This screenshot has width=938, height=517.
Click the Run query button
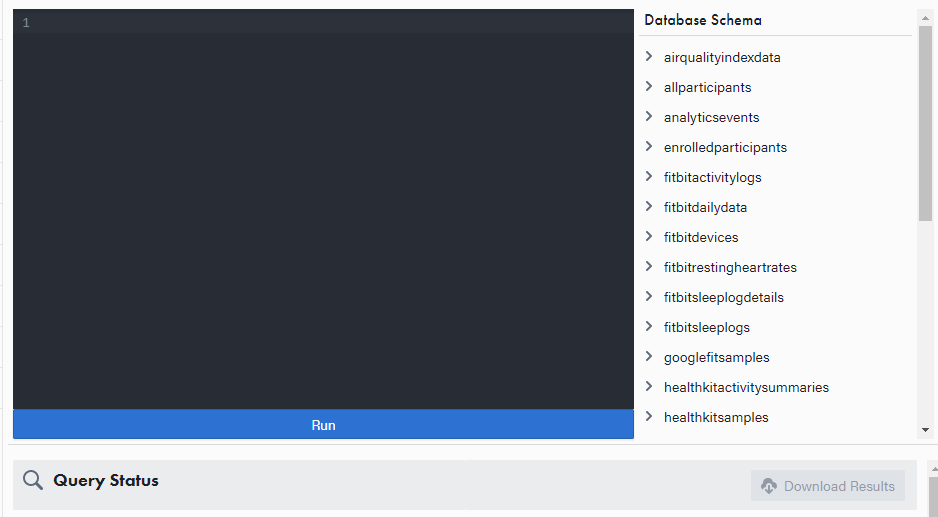coord(323,425)
